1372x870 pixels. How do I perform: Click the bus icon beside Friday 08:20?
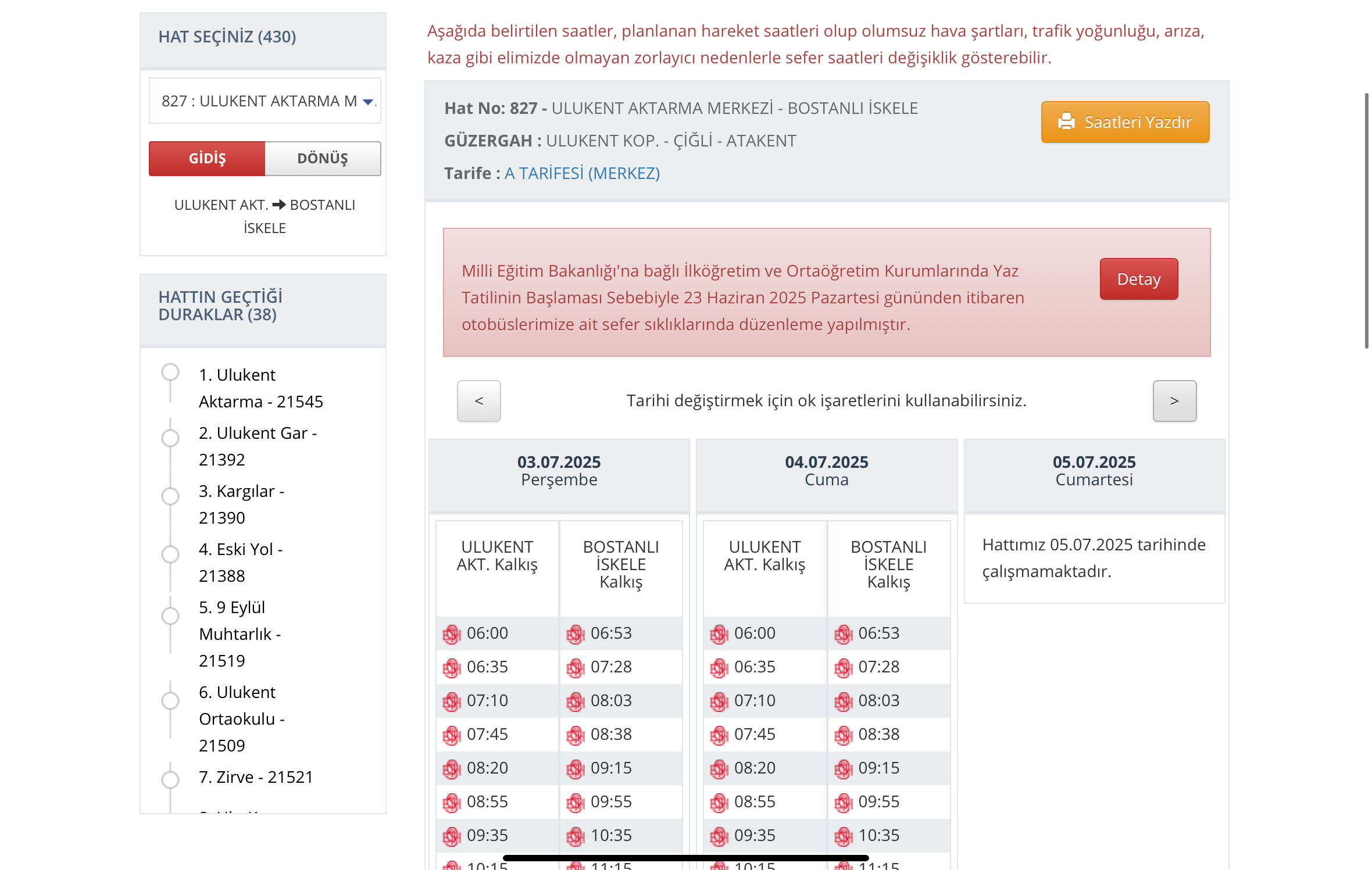[719, 769]
